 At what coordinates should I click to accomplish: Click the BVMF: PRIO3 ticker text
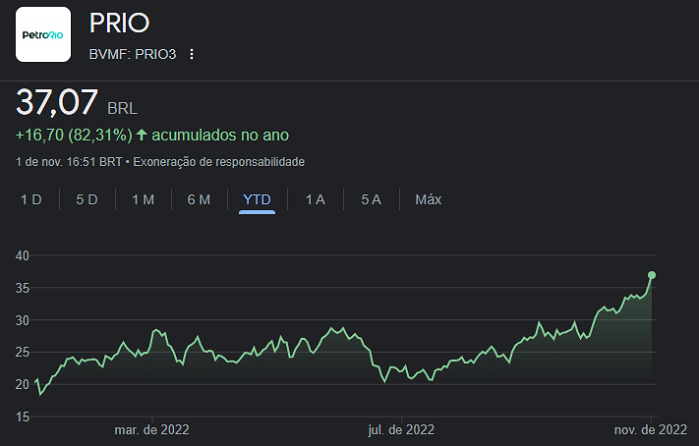click(x=132, y=54)
